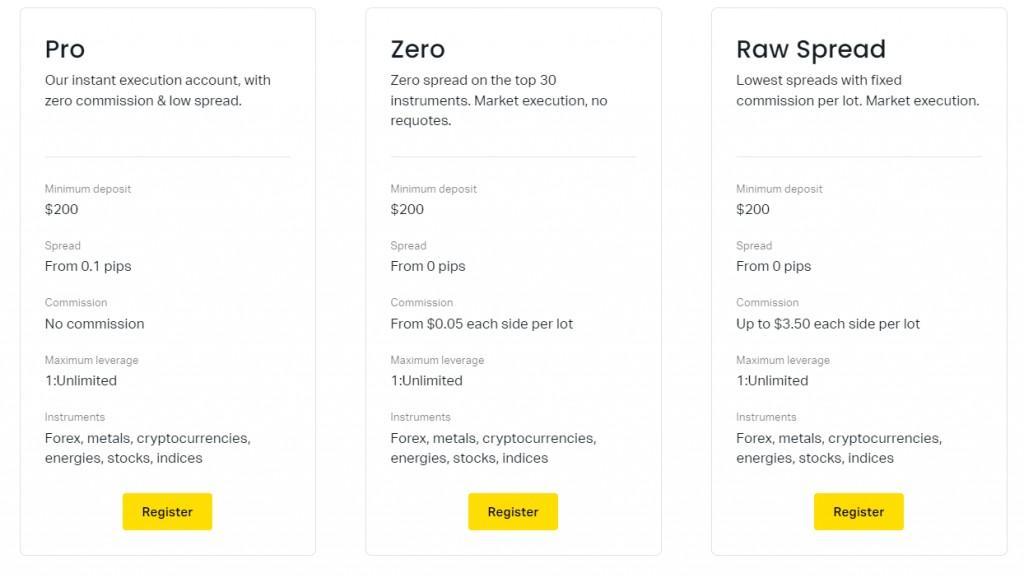Click the Instruments list in Pro card
This screenshot has width=1024, height=578.
tap(147, 448)
